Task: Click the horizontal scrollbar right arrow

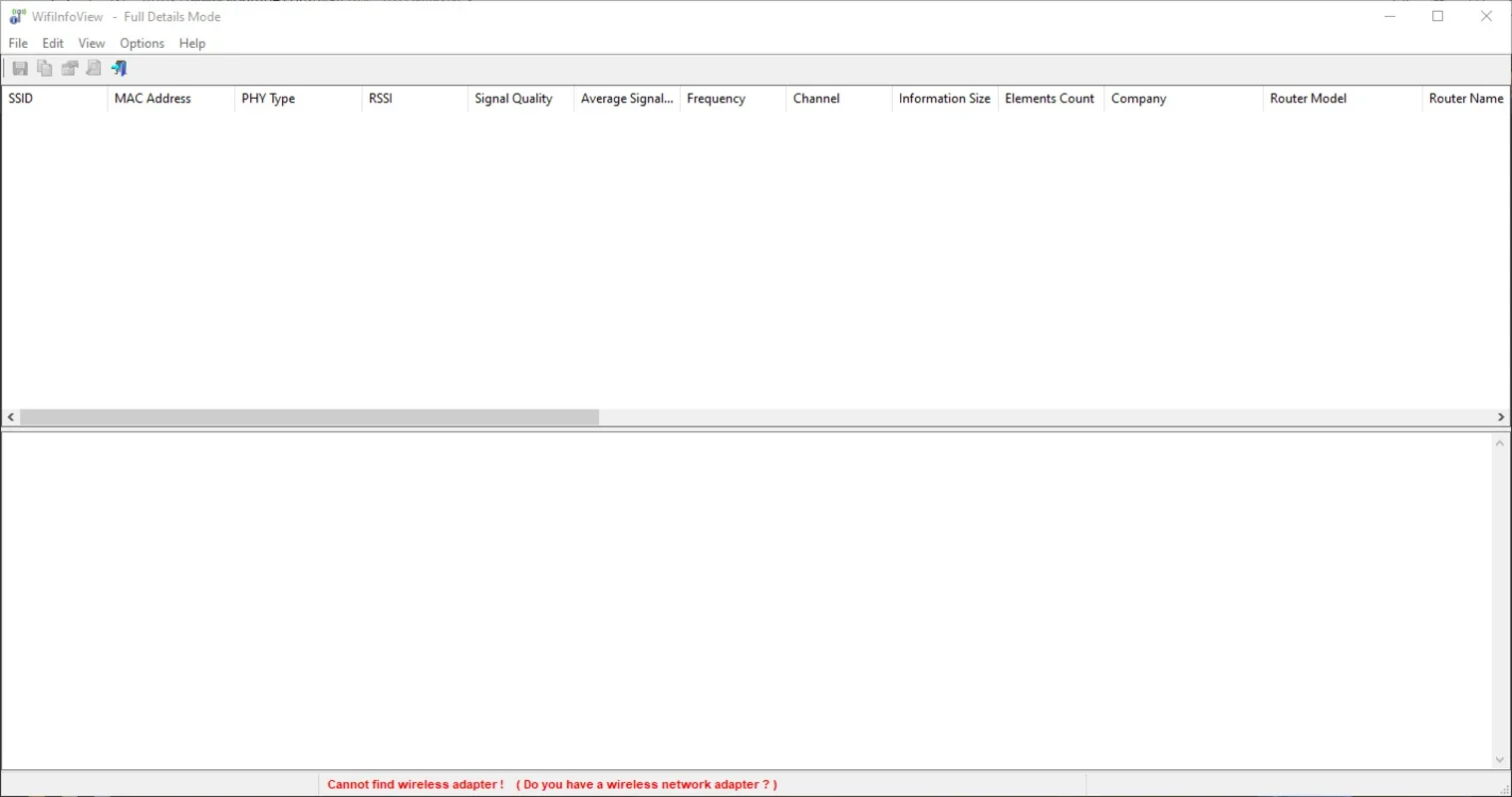Action: [1501, 417]
